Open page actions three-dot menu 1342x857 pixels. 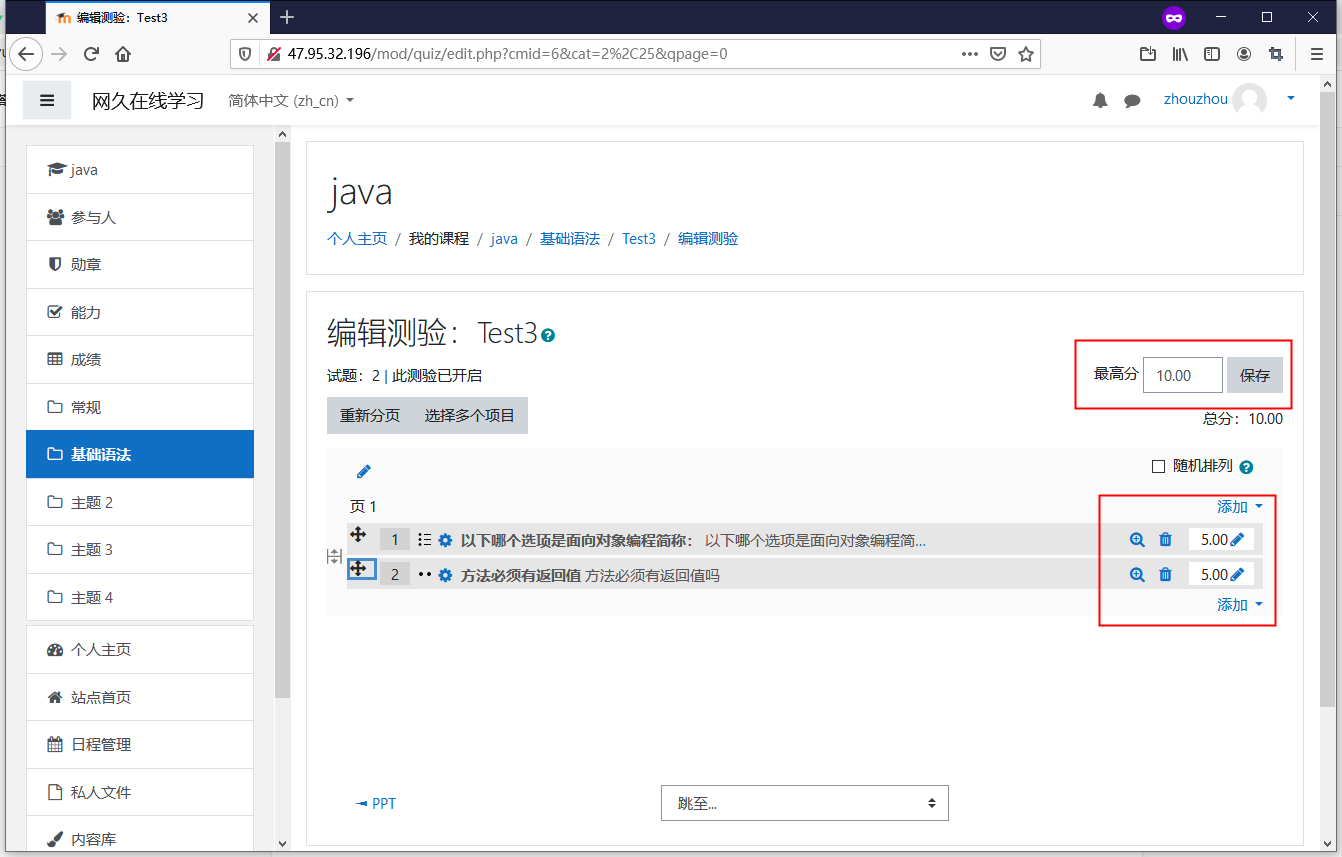click(x=969, y=54)
